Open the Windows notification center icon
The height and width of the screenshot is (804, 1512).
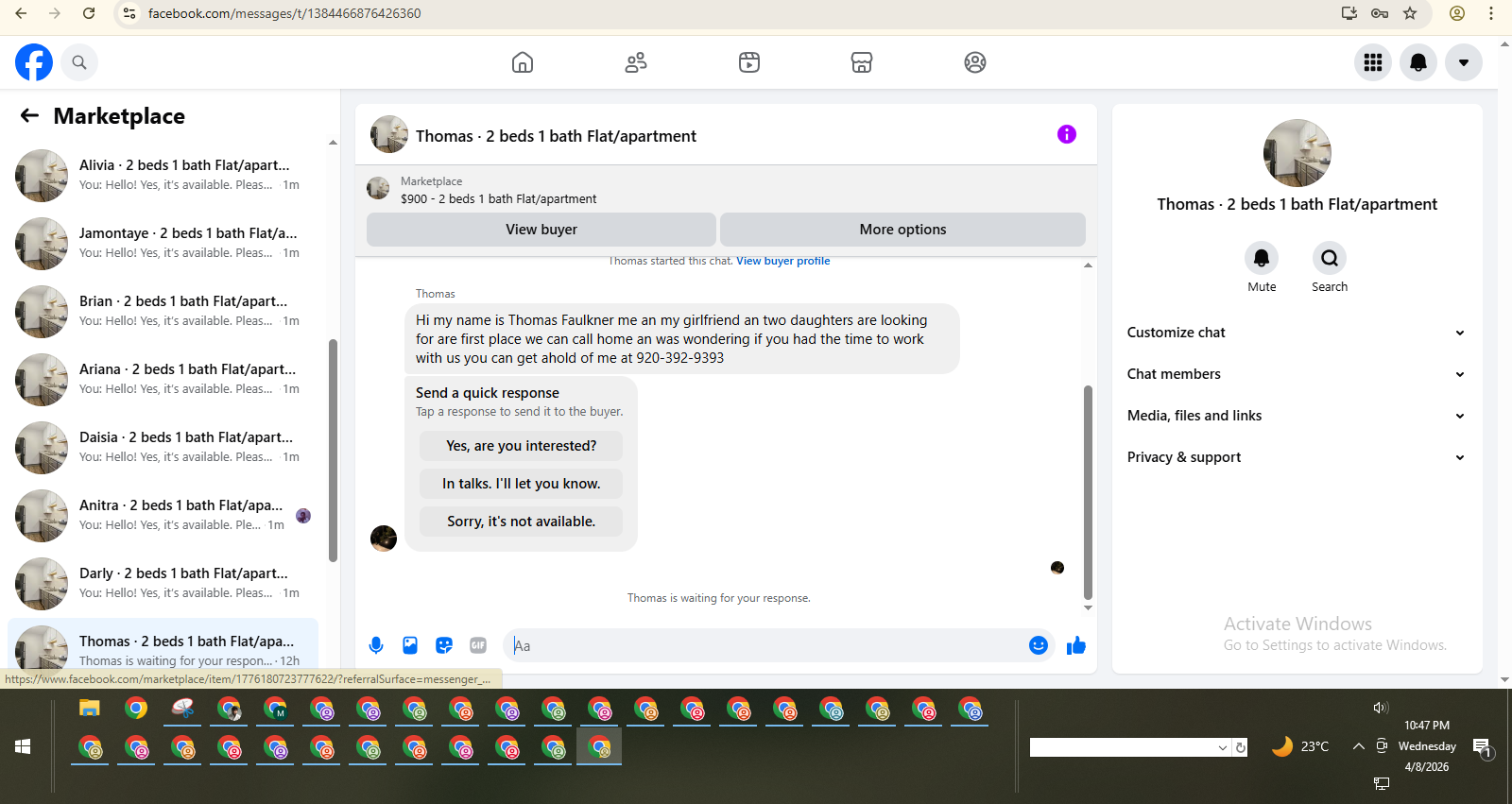pos(1483,748)
